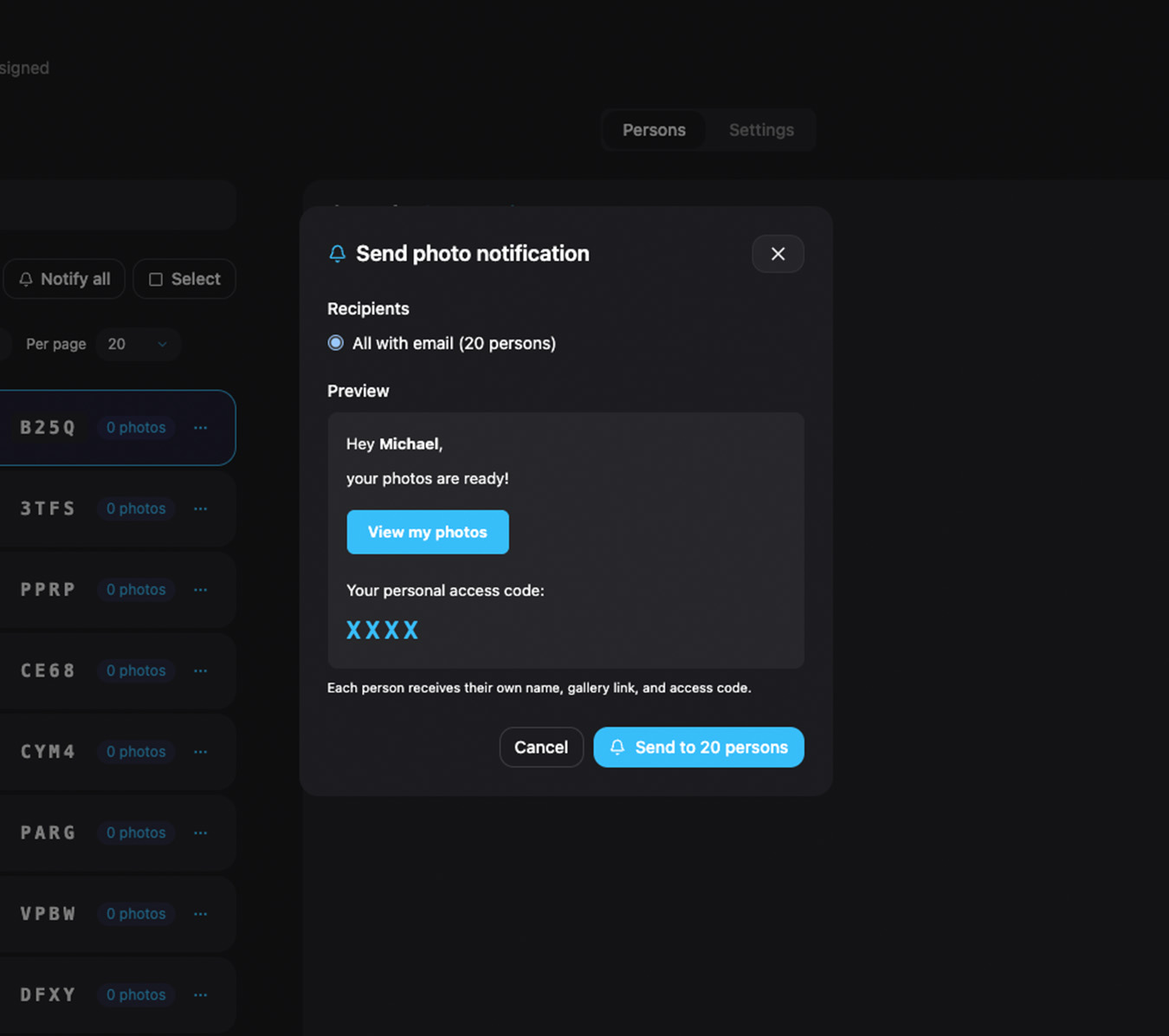Cancel the photo notification
The height and width of the screenshot is (1036, 1169).
click(541, 747)
